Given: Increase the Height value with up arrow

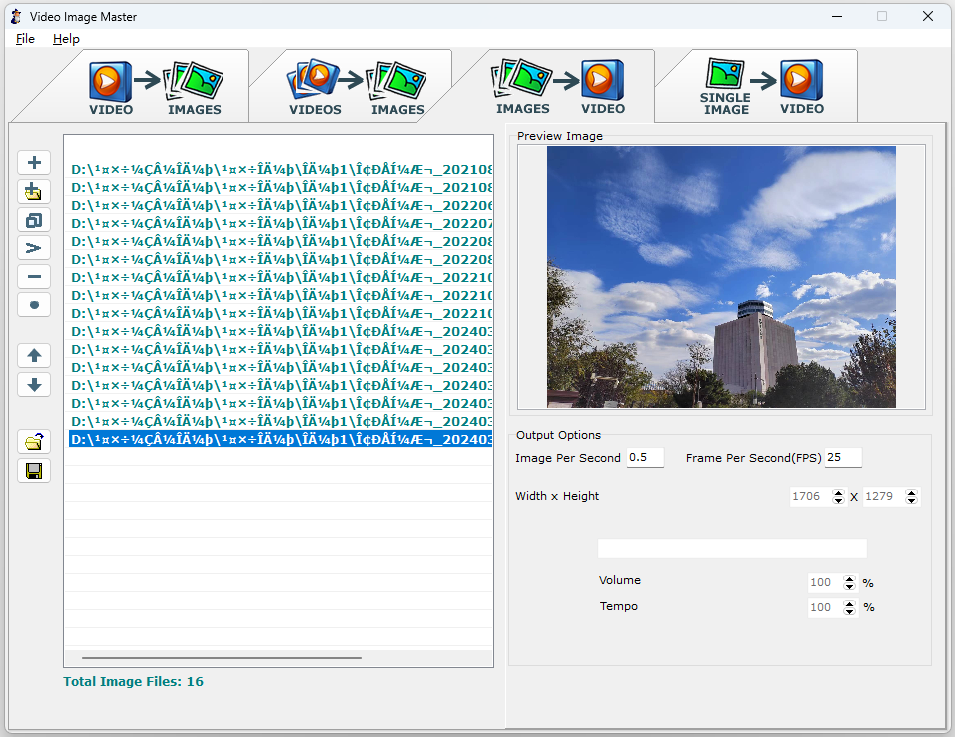Looking at the screenshot, I should point(911,493).
